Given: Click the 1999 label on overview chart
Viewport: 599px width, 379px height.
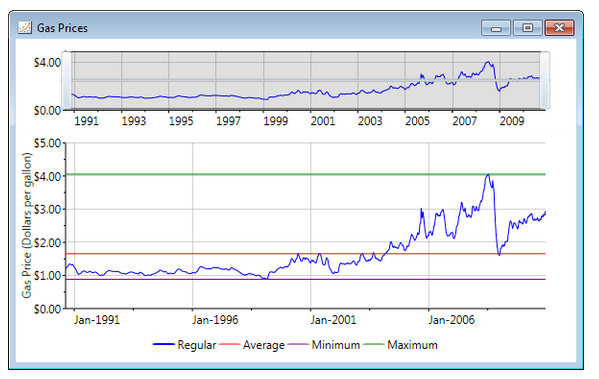Looking at the screenshot, I should [275, 121].
